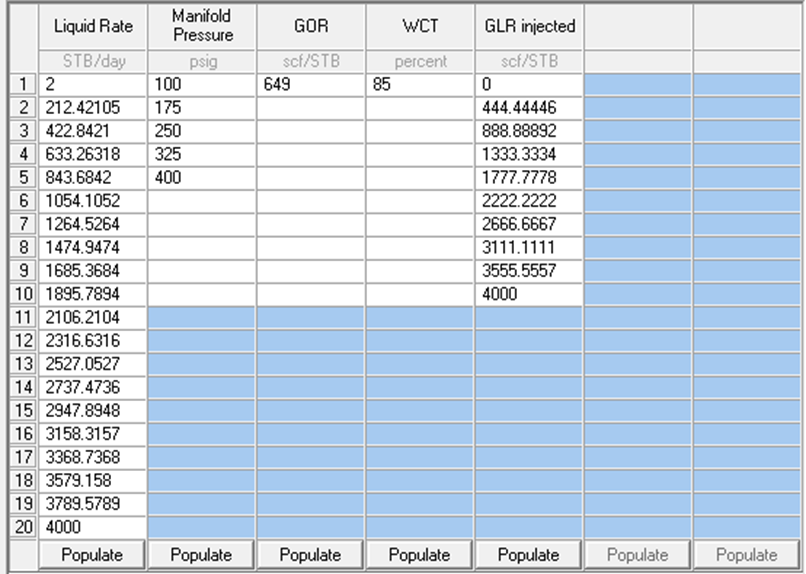Viewport: 806px width, 574px height.
Task: Click Populate button under Liquid Rate column
Action: click(x=93, y=554)
